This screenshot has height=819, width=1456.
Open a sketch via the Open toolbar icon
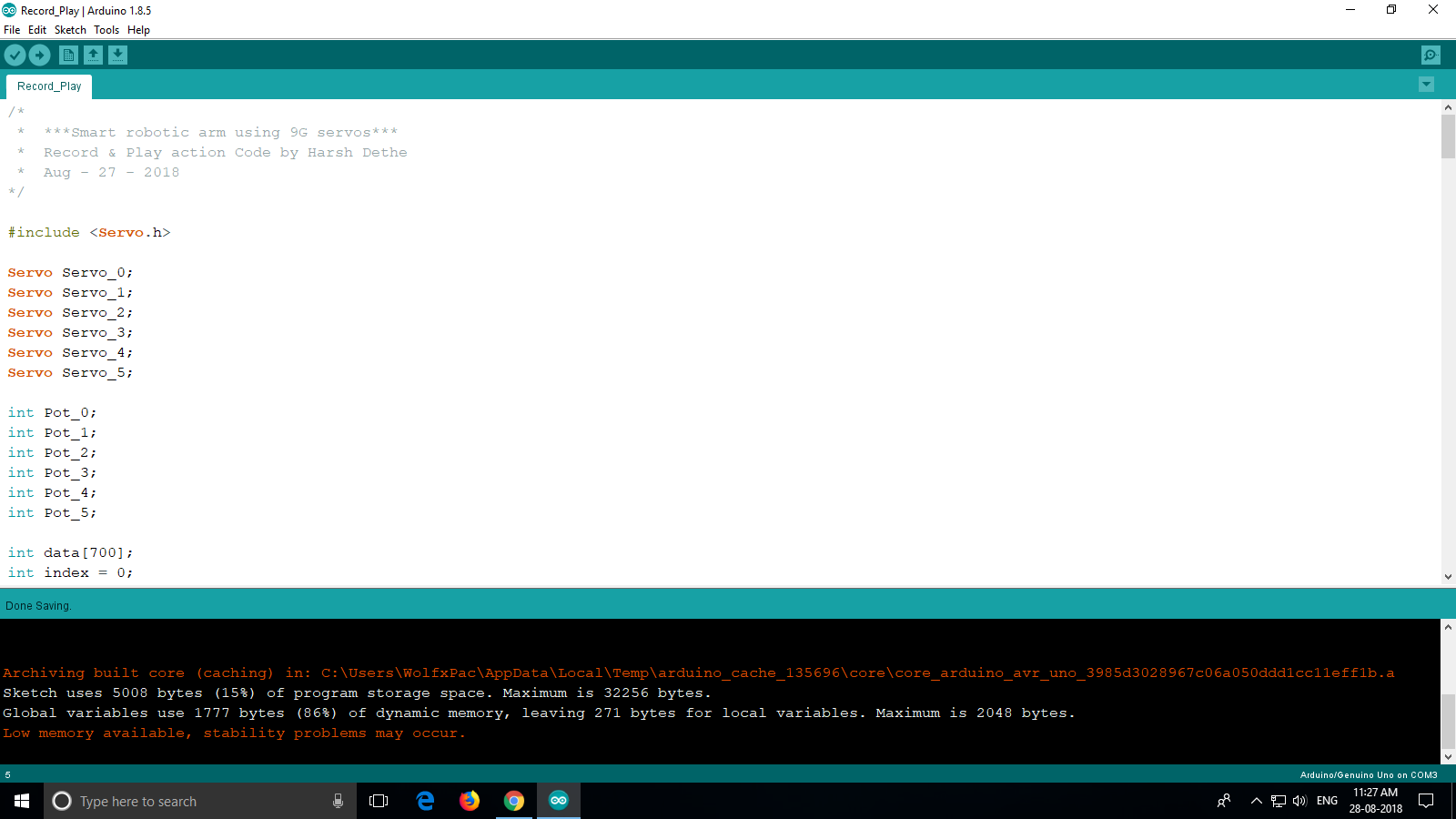point(93,55)
